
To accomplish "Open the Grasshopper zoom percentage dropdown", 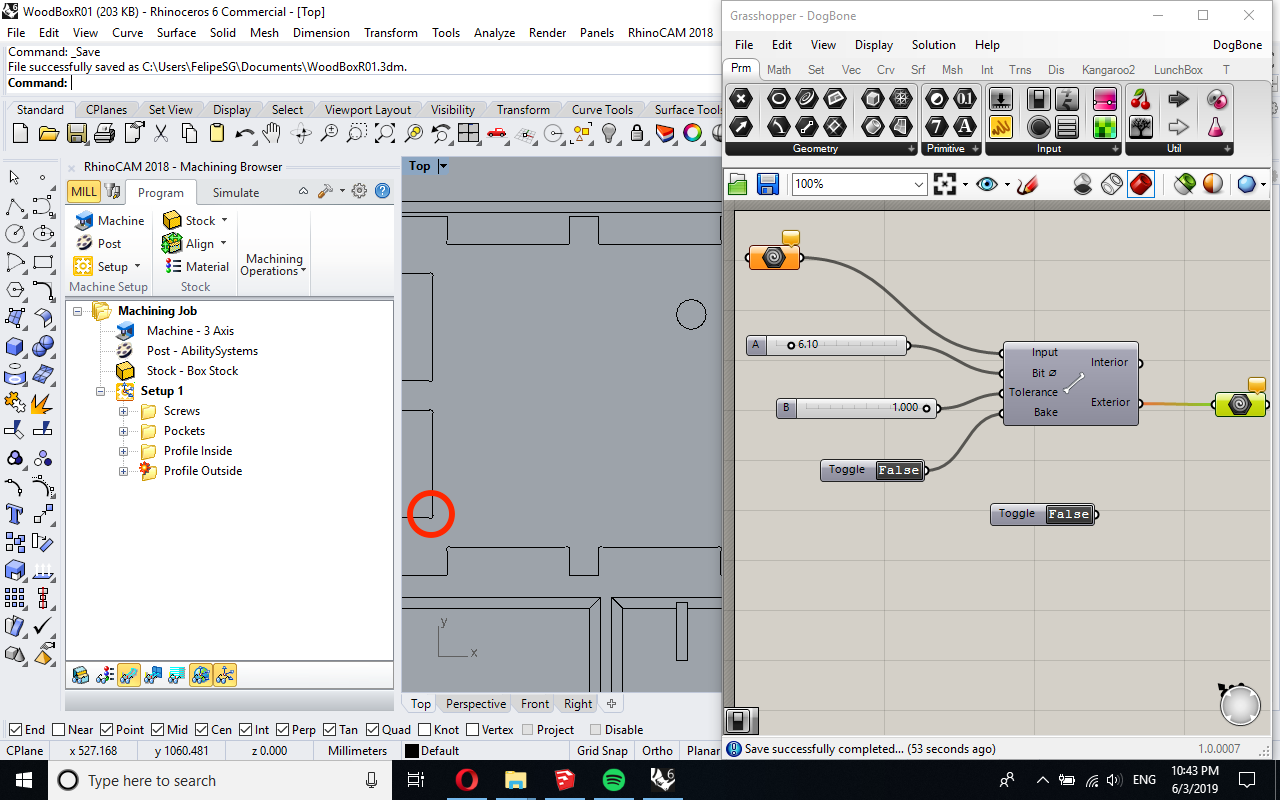I will [x=919, y=184].
